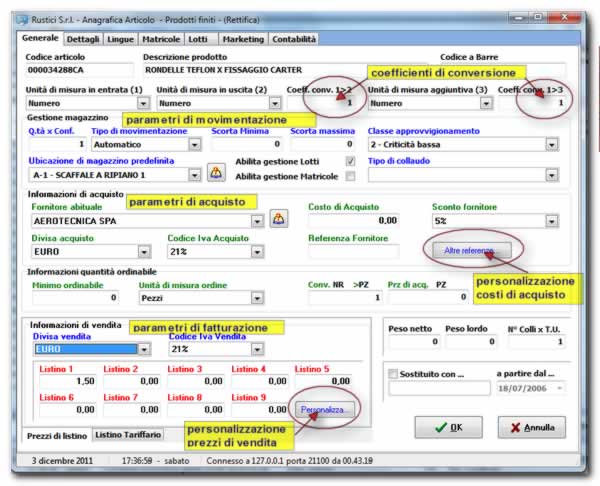Enable Abilita gestione Matricole checkbox
Screen dimensions: 600x486
[x=350, y=176]
